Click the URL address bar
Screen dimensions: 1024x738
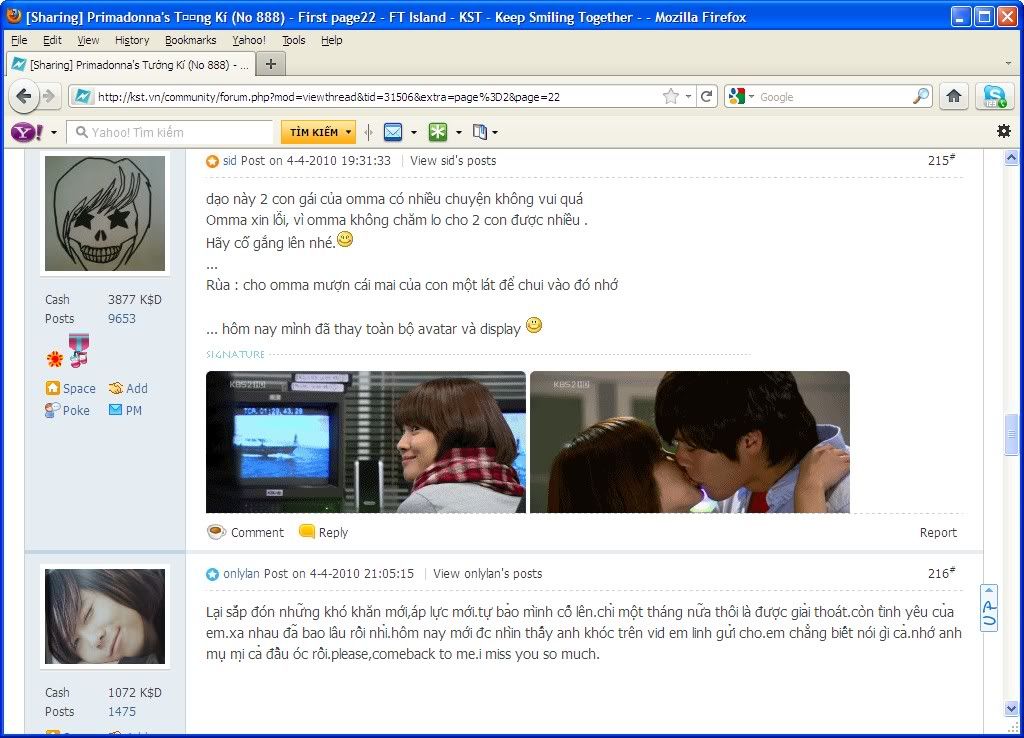pos(379,97)
